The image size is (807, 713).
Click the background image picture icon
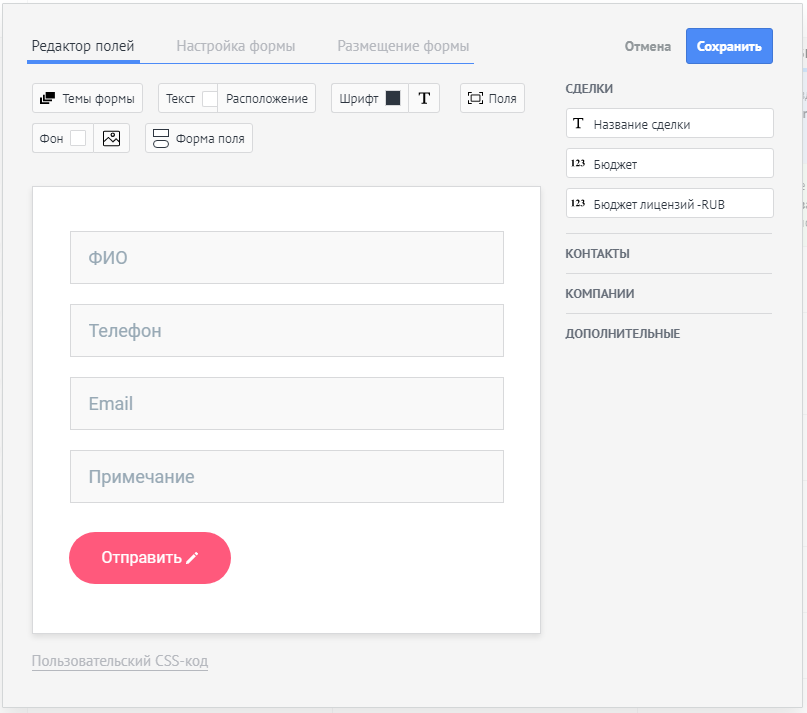pos(111,138)
